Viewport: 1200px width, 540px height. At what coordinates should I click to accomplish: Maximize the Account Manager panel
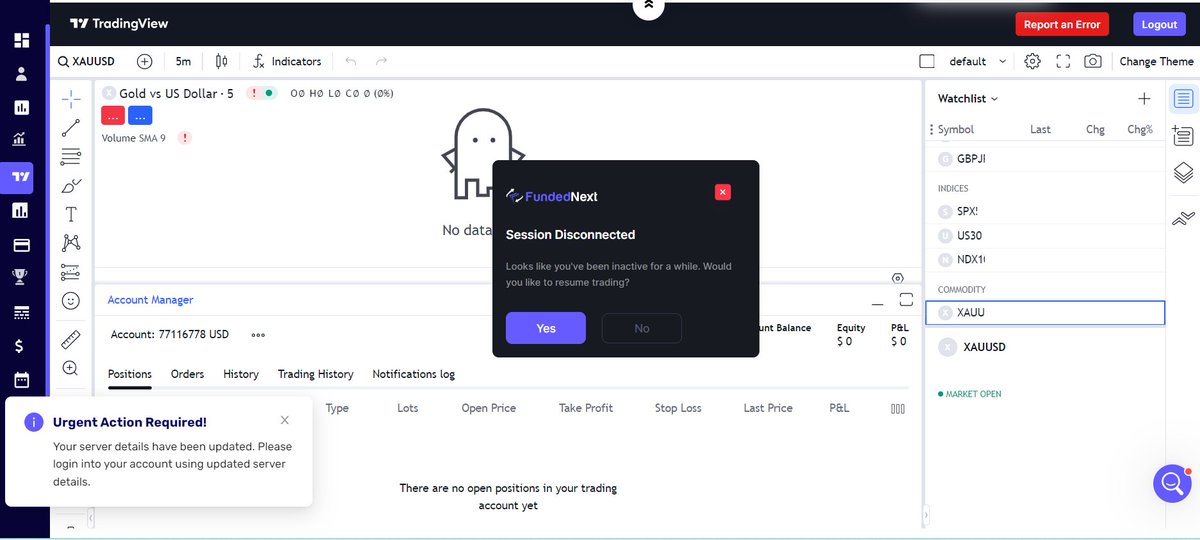point(906,299)
